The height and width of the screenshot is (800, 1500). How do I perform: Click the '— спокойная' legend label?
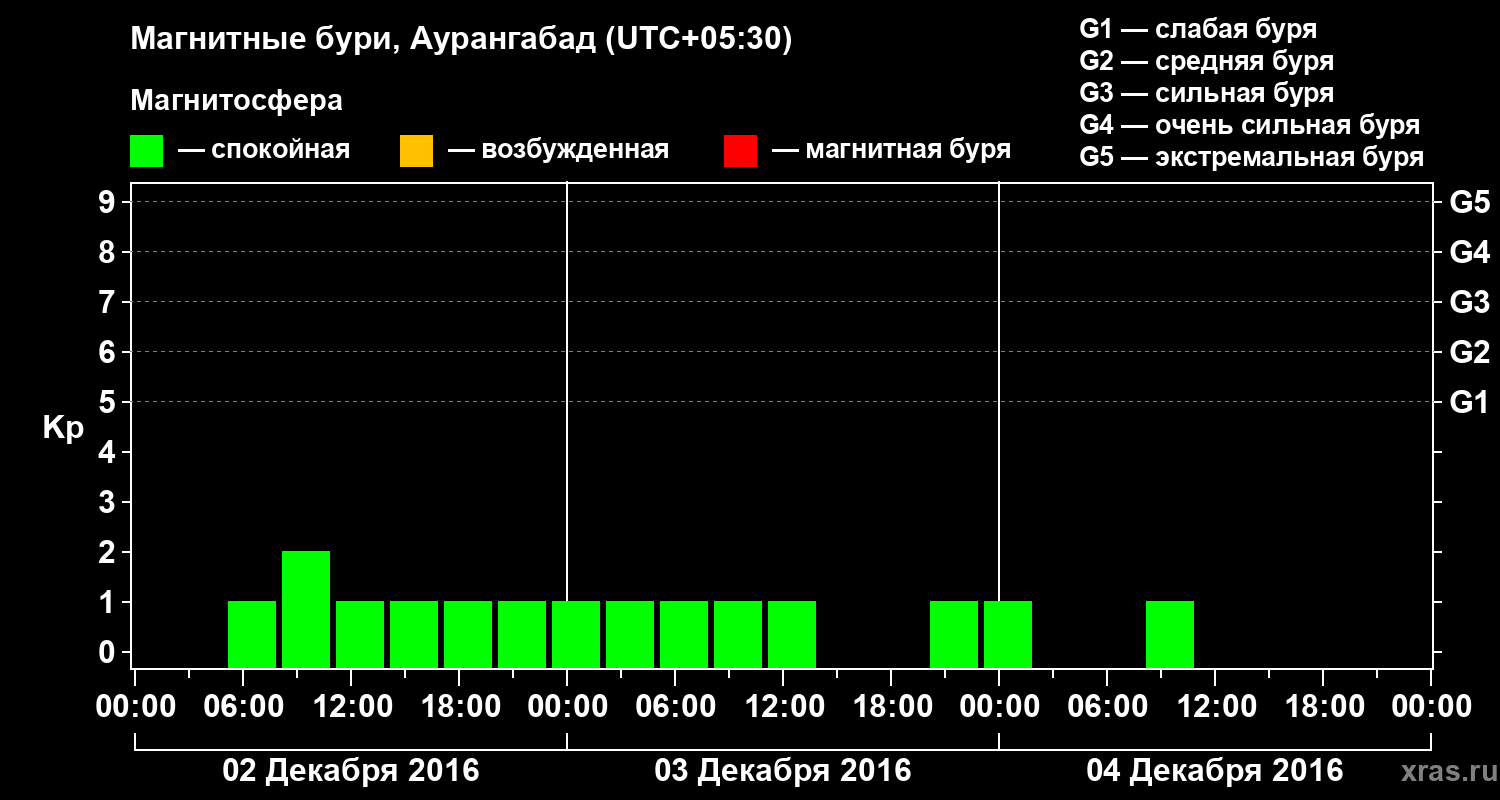coord(264,151)
